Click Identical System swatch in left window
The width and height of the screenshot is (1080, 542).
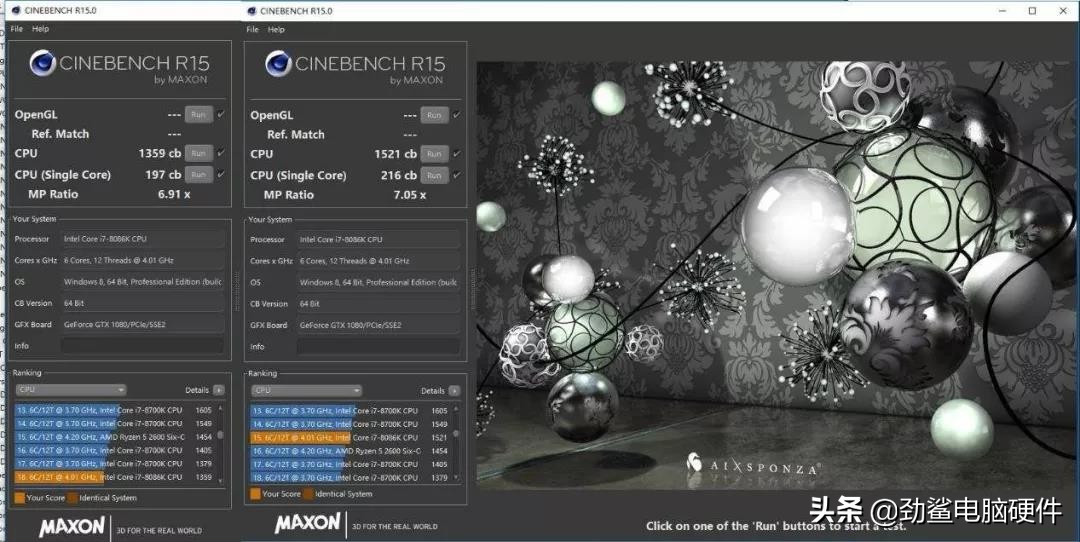coord(72,497)
